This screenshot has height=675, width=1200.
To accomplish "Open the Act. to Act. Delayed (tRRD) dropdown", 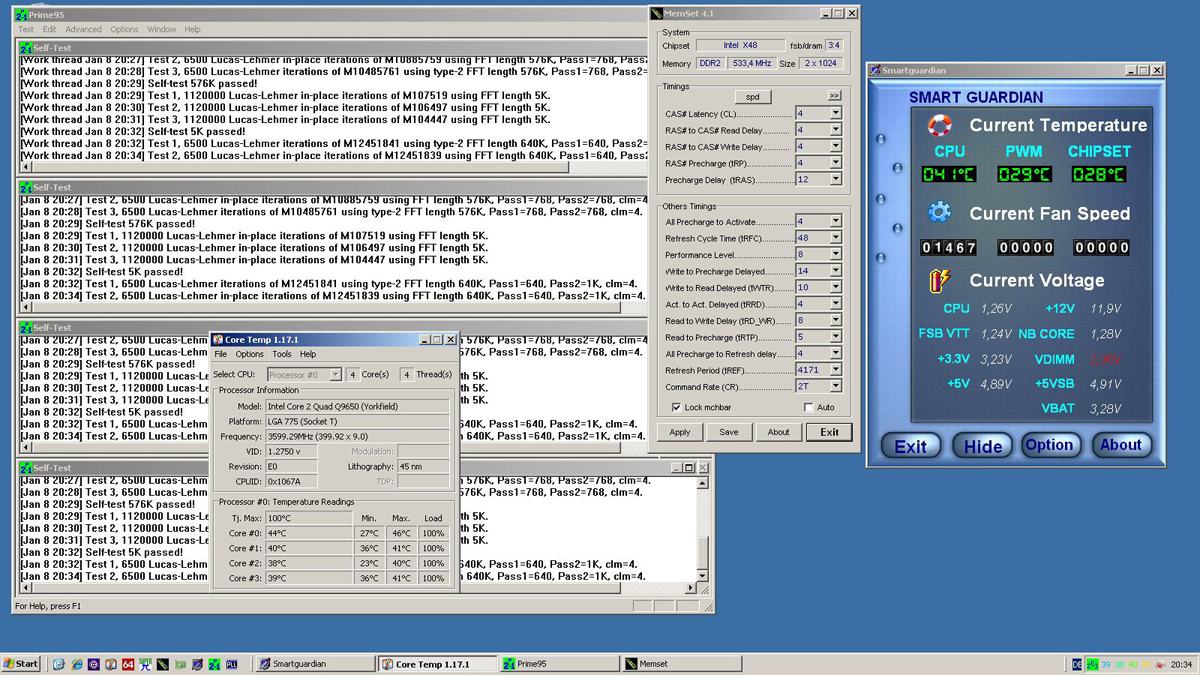I will 835,304.
